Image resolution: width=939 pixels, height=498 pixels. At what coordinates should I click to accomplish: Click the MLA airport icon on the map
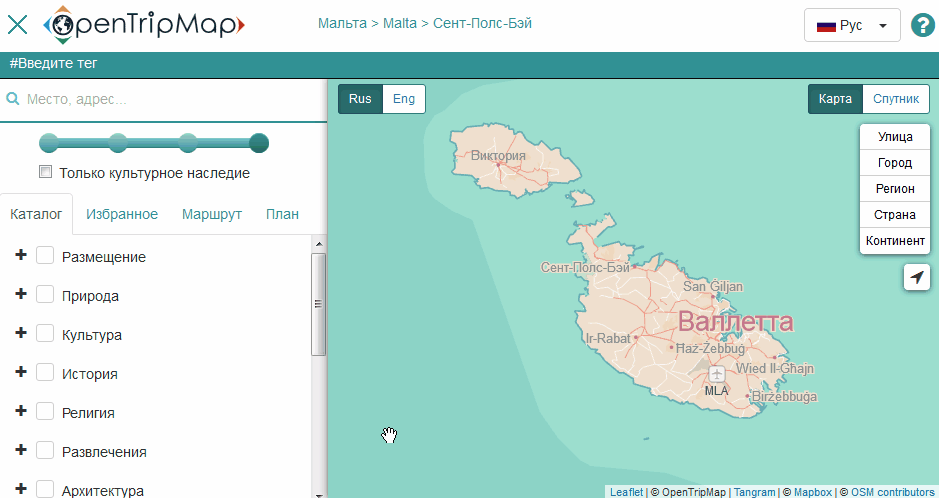[x=716, y=374]
